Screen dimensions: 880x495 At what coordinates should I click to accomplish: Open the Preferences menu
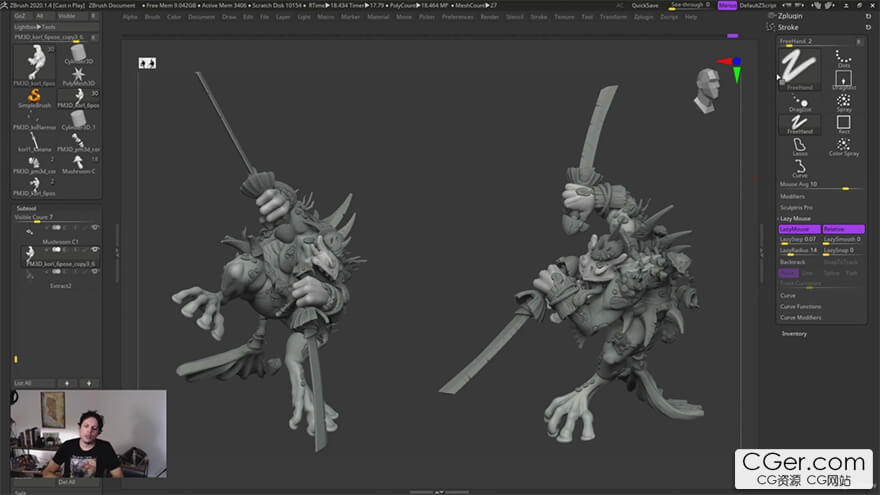[457, 17]
